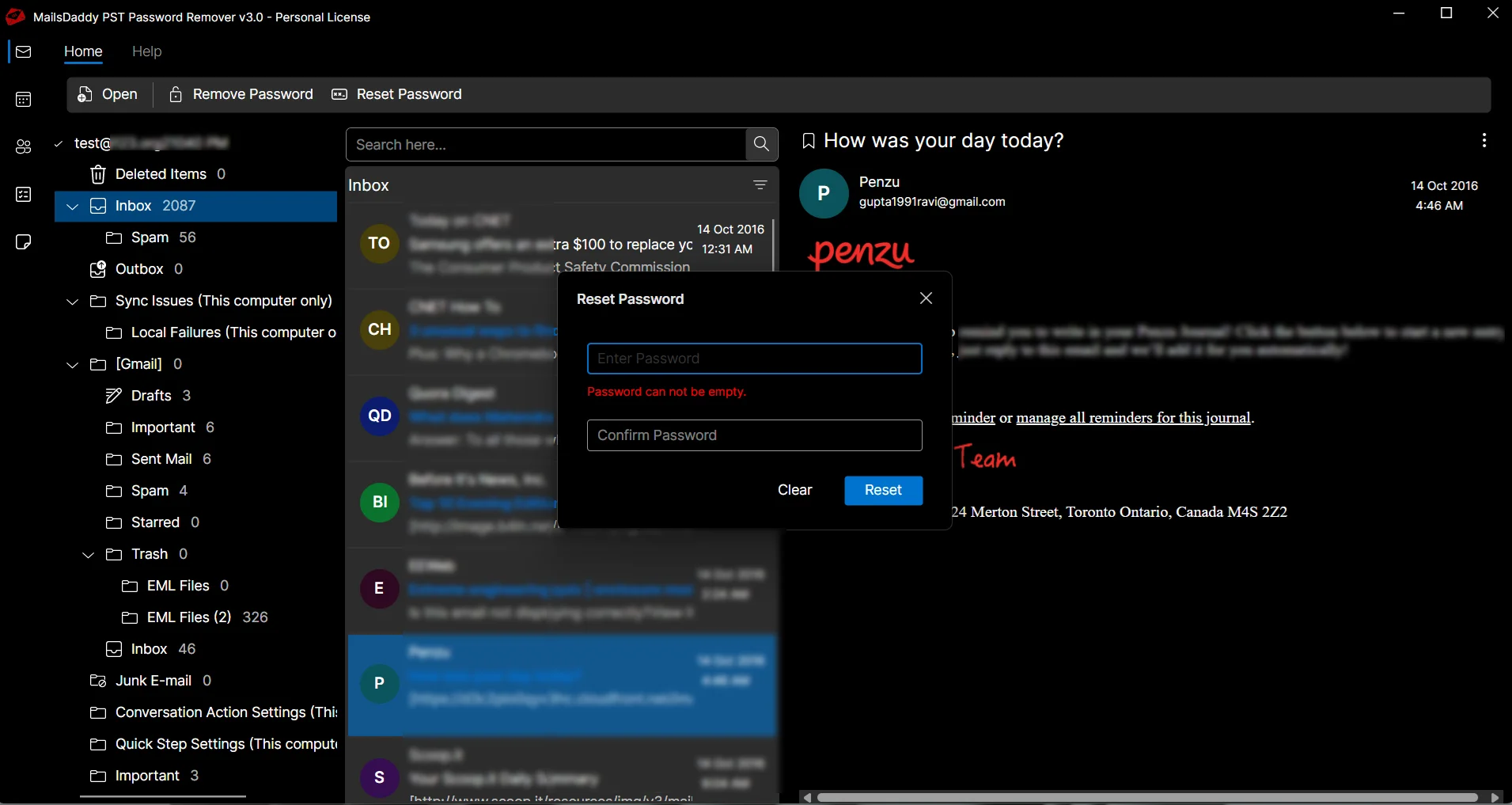This screenshot has width=1512, height=805.
Task: Switch to the Home tab
Action: pyautogui.click(x=83, y=51)
